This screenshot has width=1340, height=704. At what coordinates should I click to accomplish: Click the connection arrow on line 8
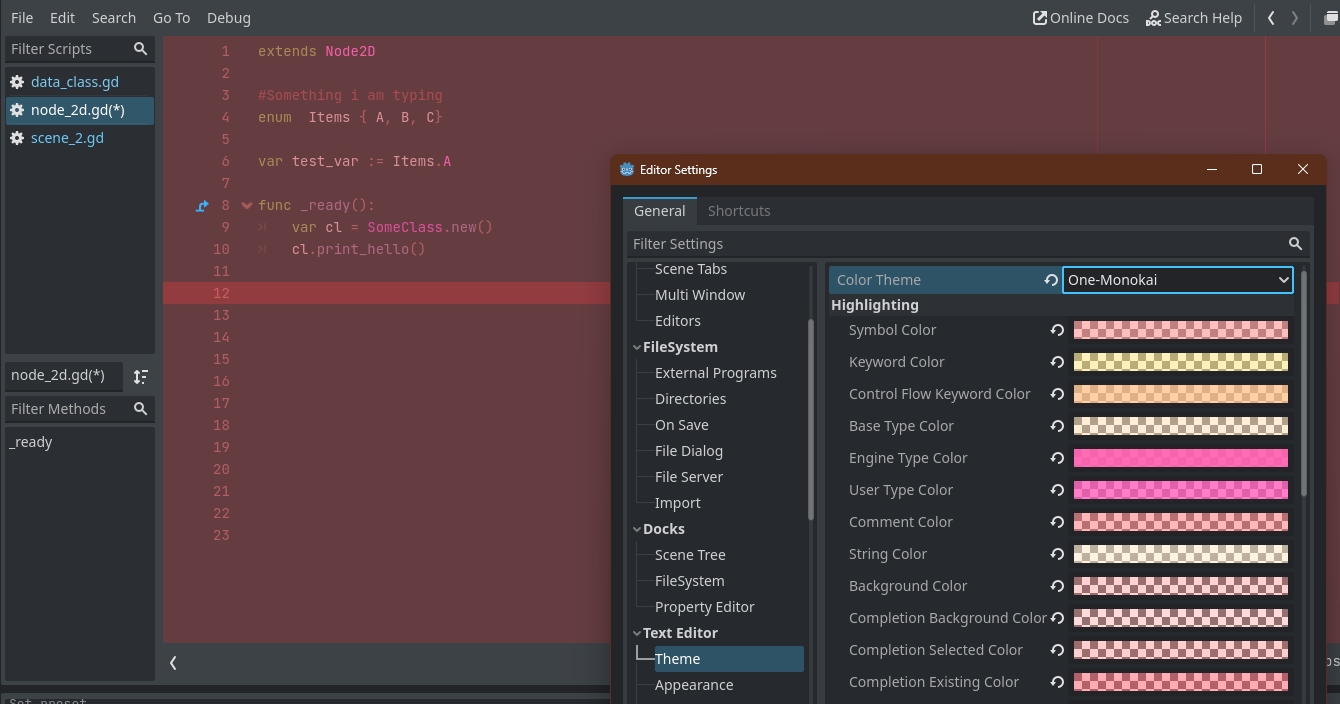tap(201, 205)
